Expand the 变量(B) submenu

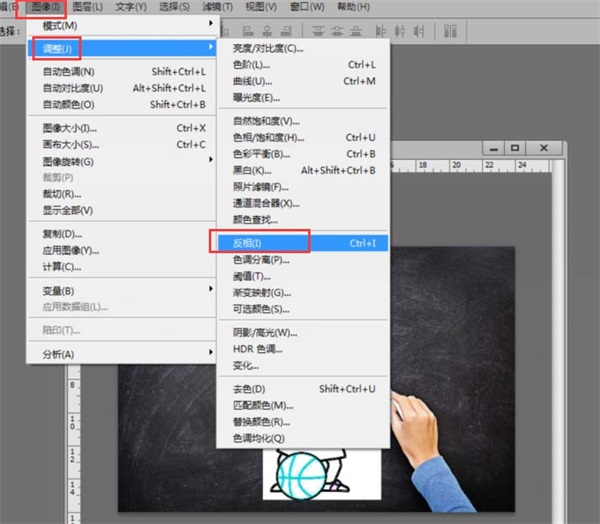[123, 291]
